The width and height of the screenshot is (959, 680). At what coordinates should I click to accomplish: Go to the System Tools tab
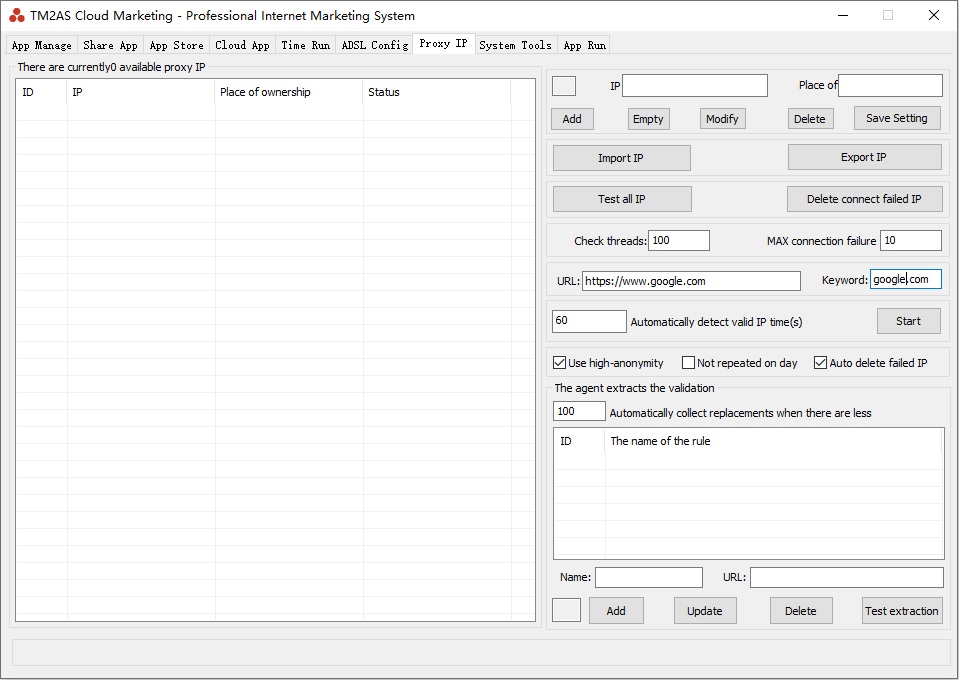pyautogui.click(x=515, y=45)
